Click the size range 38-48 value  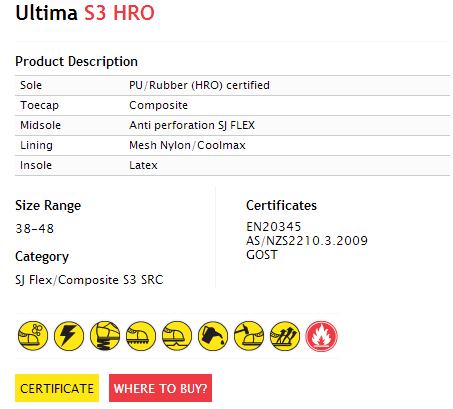pyautogui.click(x=35, y=229)
